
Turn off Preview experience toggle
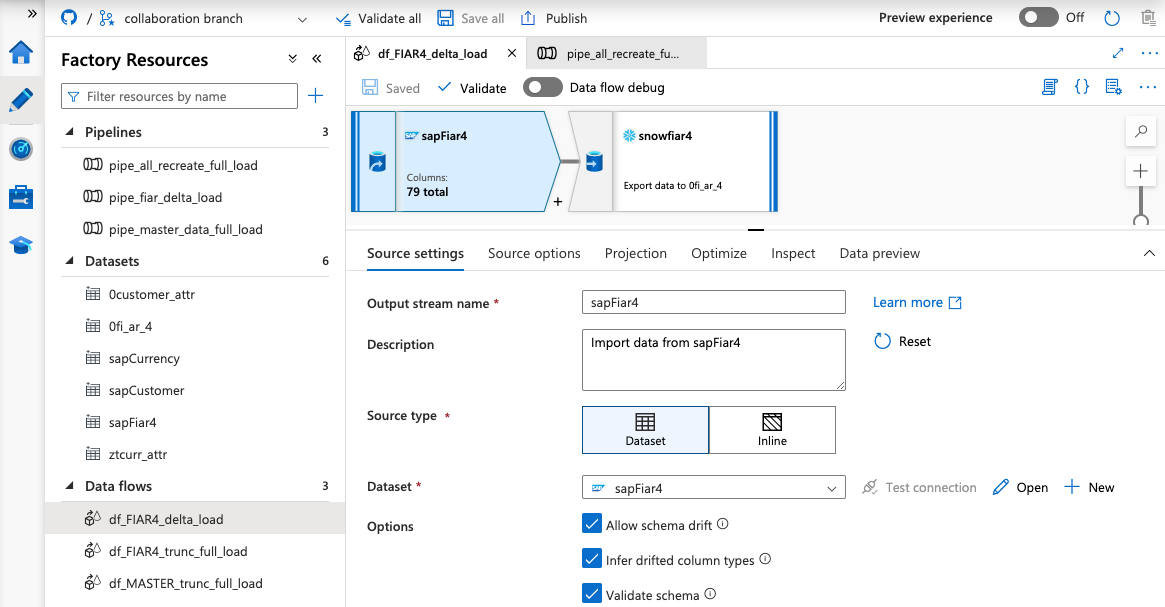(1037, 17)
